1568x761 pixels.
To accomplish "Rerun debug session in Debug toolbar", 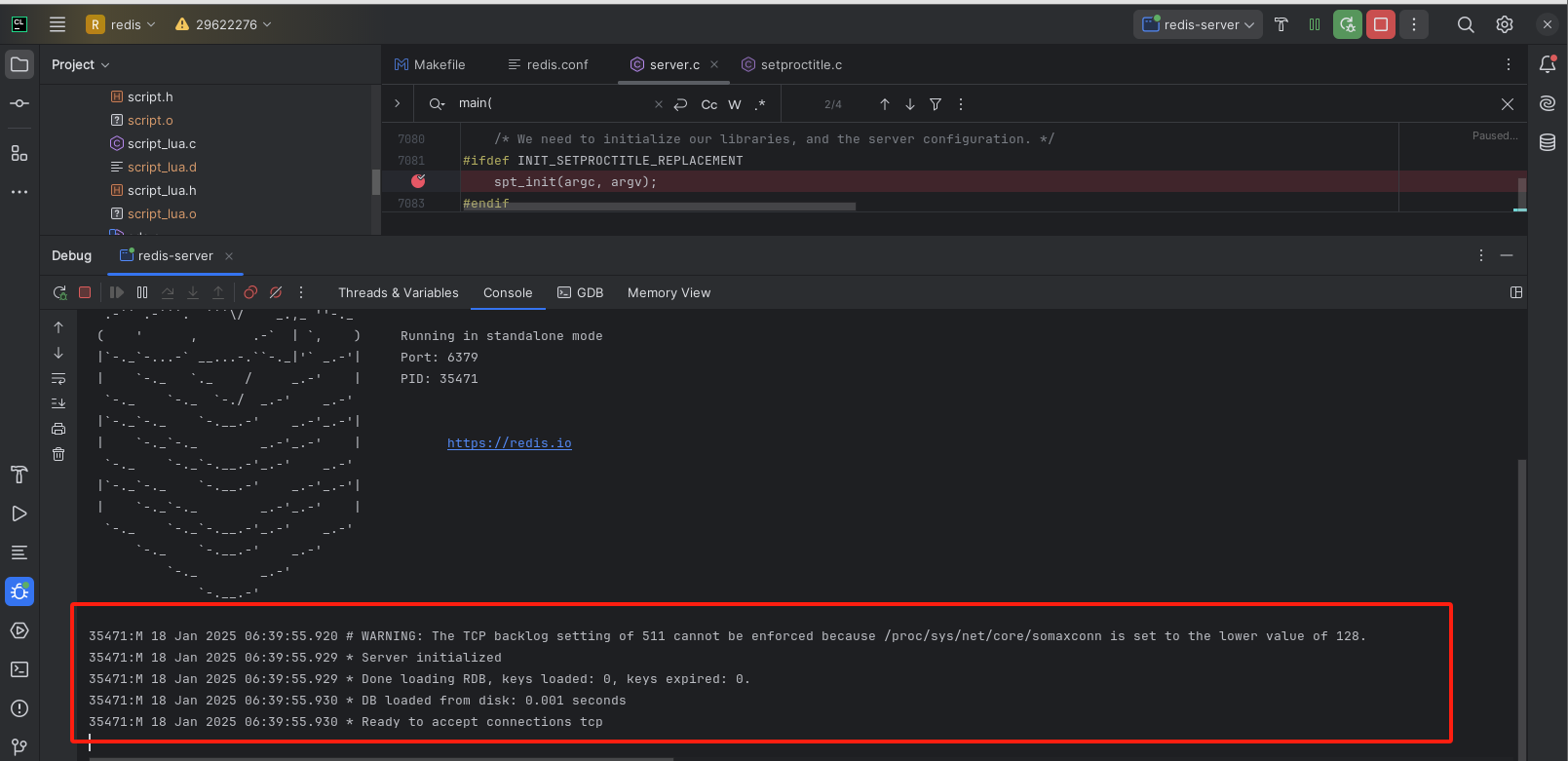I will click(x=59, y=292).
